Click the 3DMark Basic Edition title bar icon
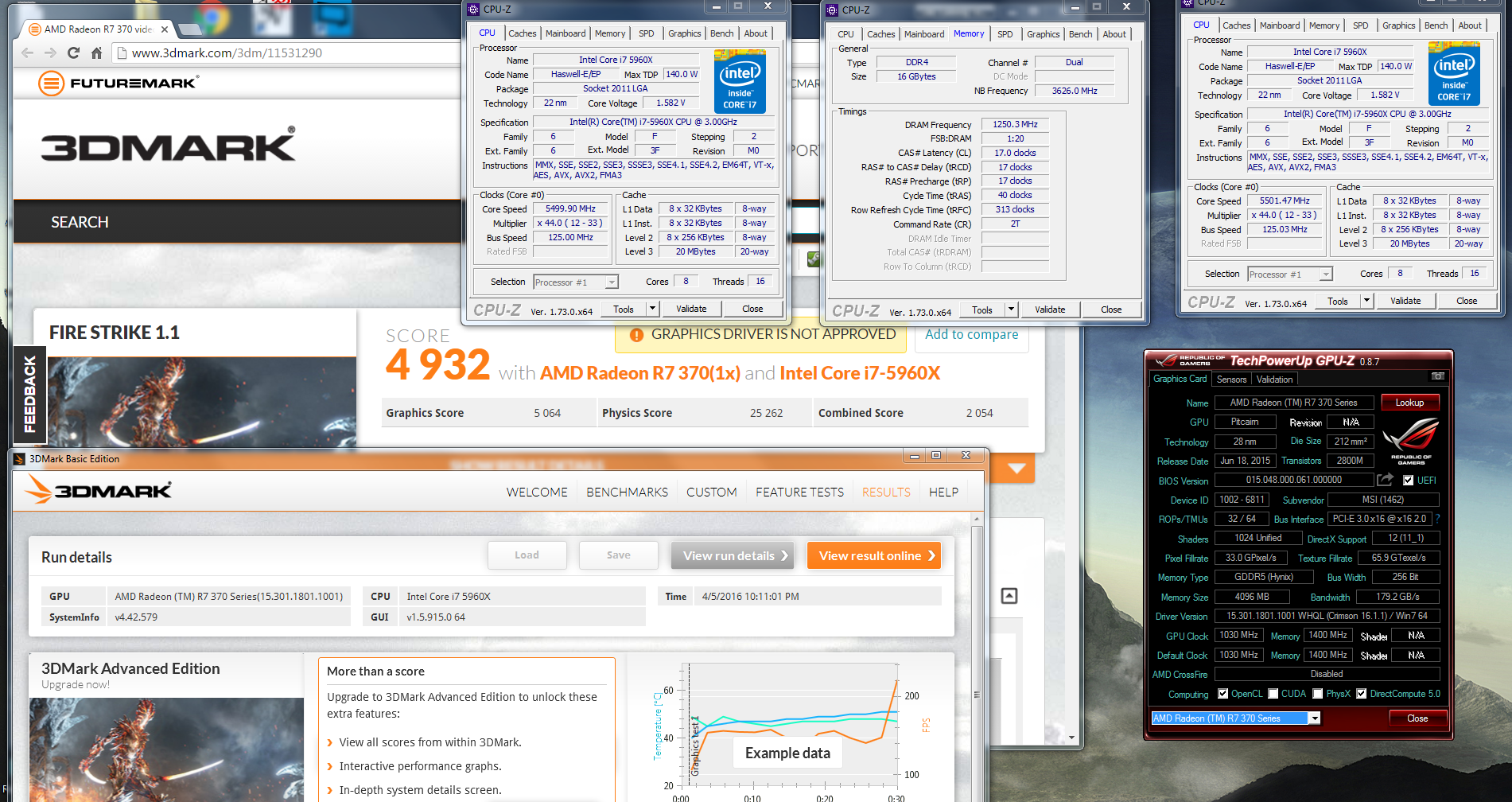The width and height of the screenshot is (1512, 802). (x=20, y=459)
